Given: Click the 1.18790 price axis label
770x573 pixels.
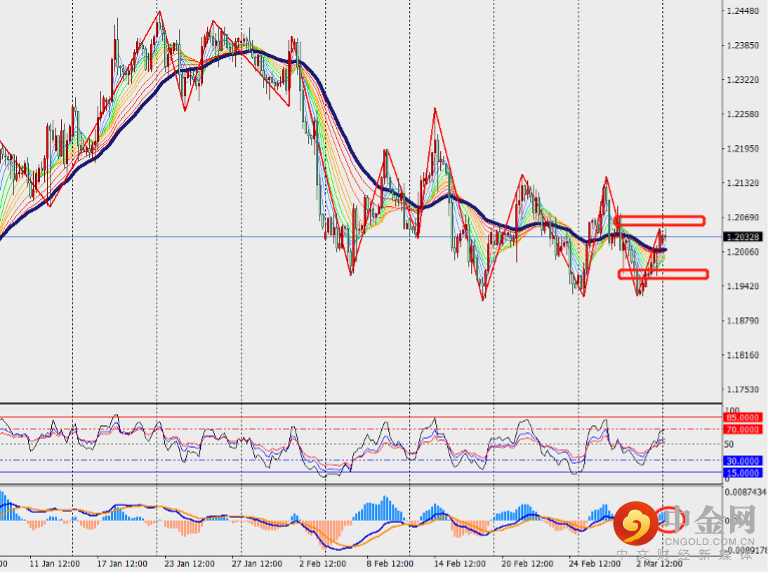Looking at the screenshot, I should [743, 321].
